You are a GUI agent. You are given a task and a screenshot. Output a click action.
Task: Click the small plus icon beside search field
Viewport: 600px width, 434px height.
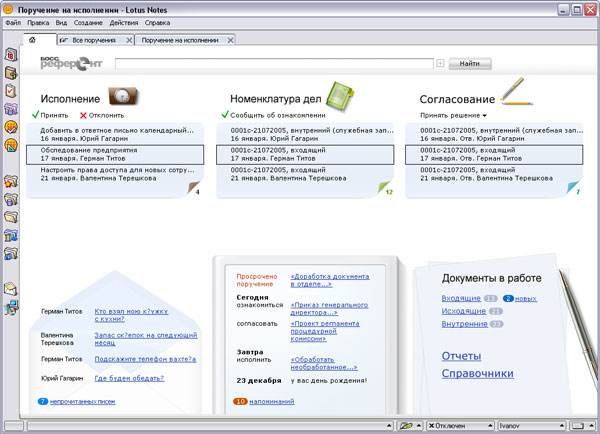click(440, 64)
